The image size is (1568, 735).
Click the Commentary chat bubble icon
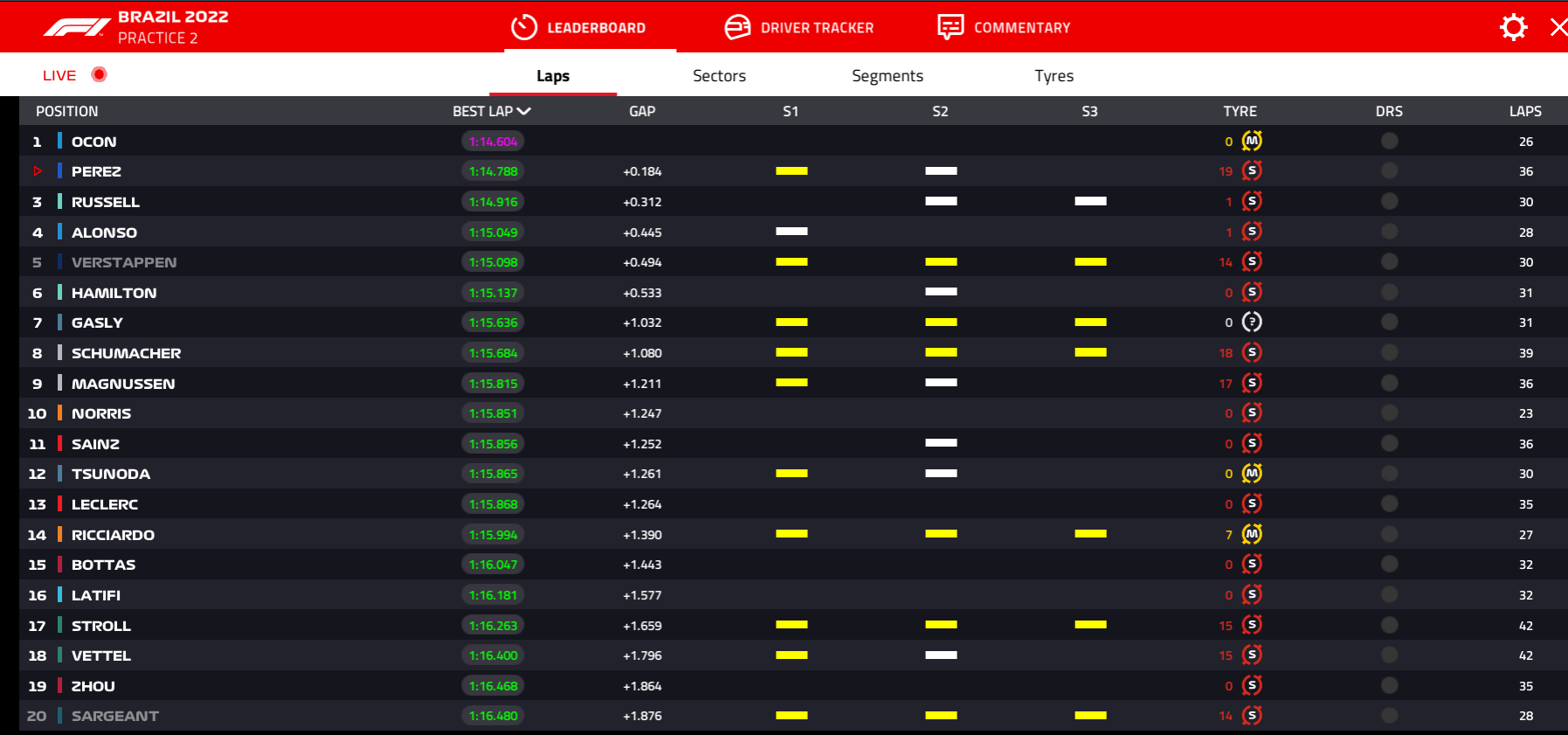(x=950, y=27)
